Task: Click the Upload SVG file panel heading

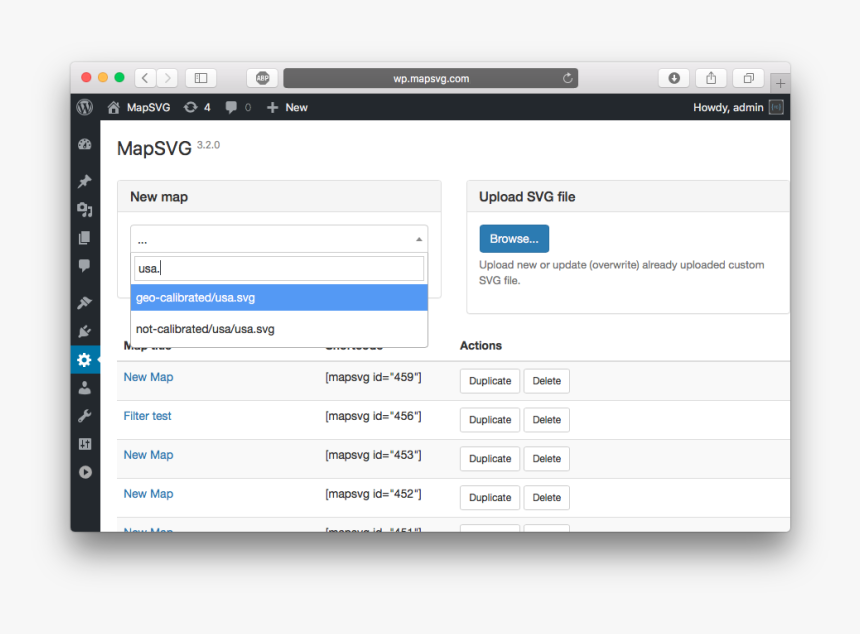Action: 527,197
